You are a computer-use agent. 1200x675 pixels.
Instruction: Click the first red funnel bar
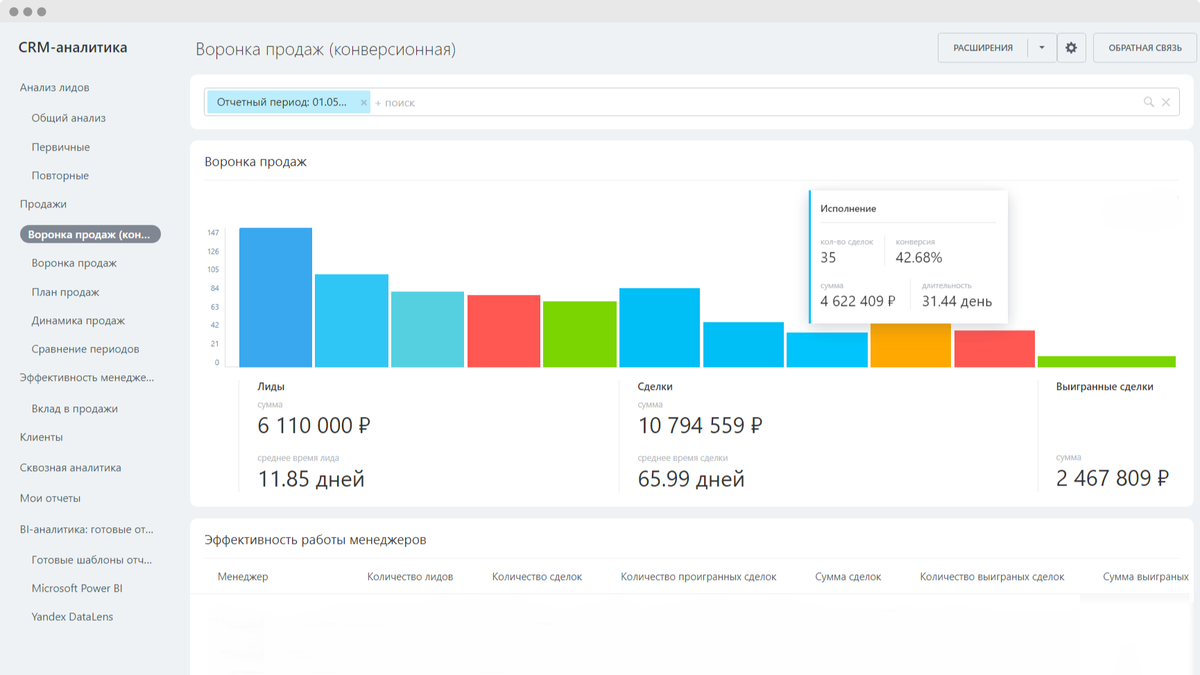503,331
